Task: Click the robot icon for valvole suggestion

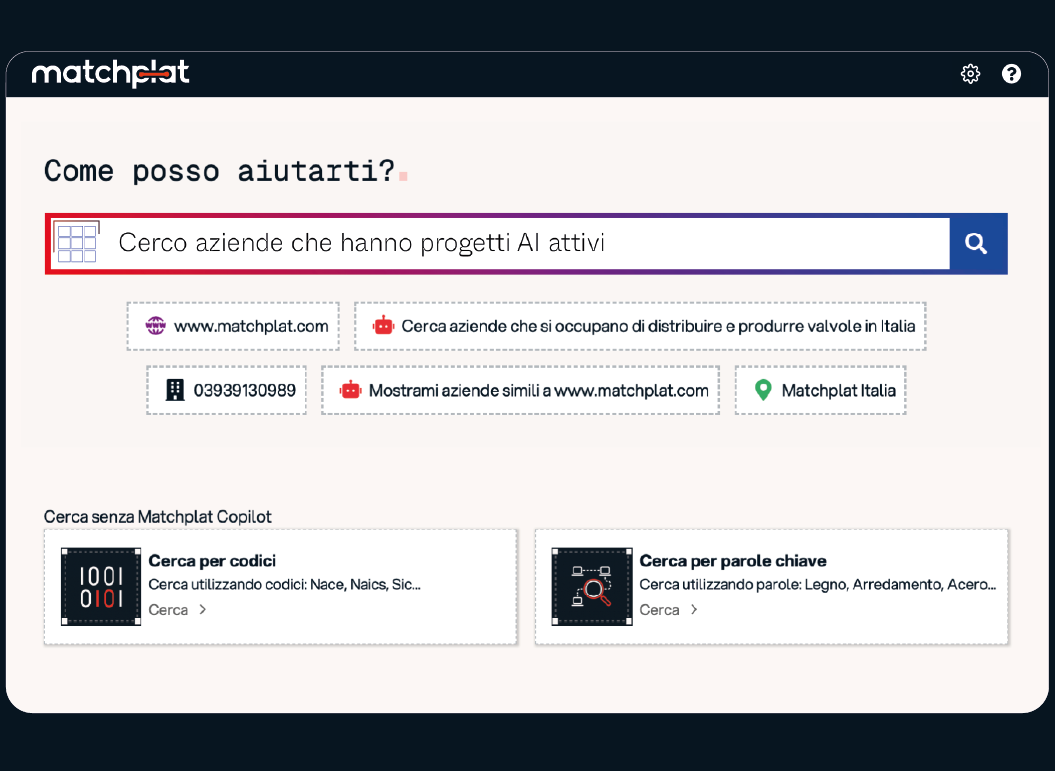Action: point(383,326)
